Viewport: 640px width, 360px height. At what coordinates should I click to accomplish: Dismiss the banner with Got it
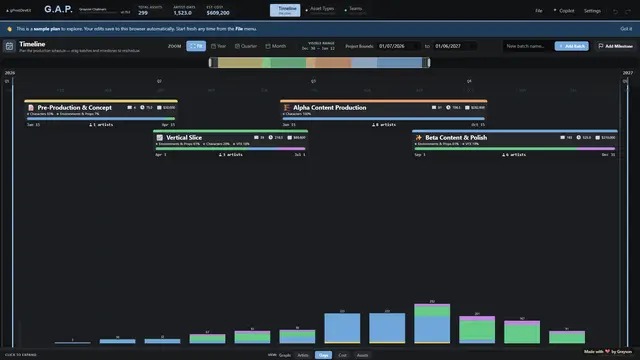click(x=626, y=29)
